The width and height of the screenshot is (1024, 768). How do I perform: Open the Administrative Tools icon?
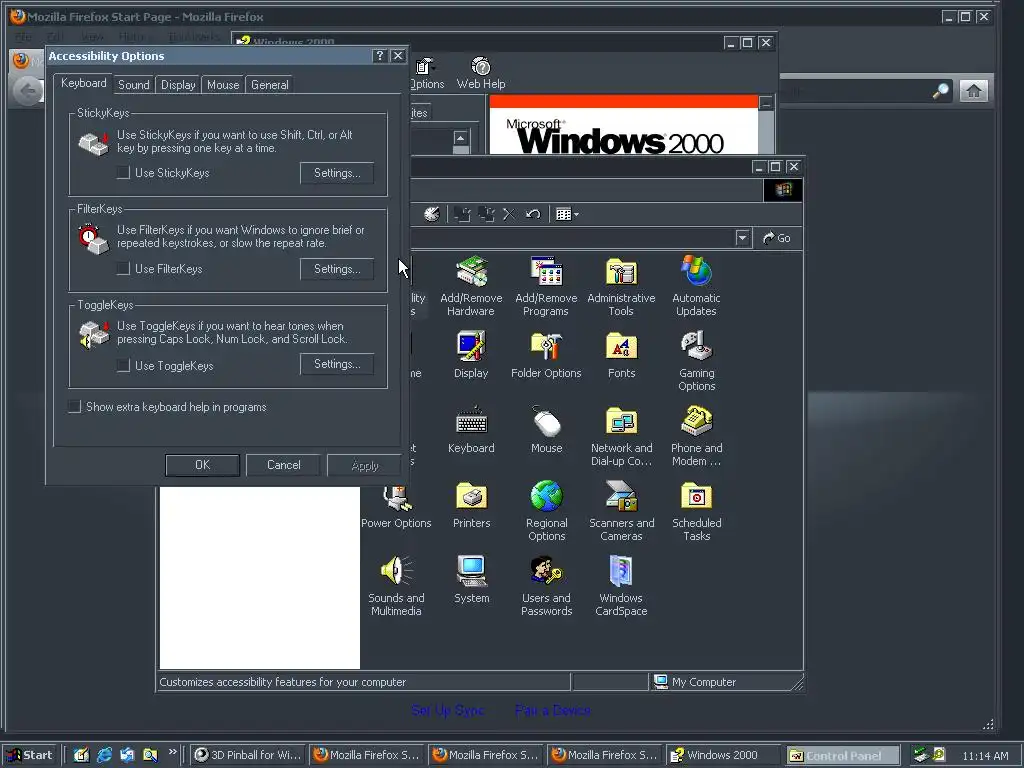pos(621,285)
